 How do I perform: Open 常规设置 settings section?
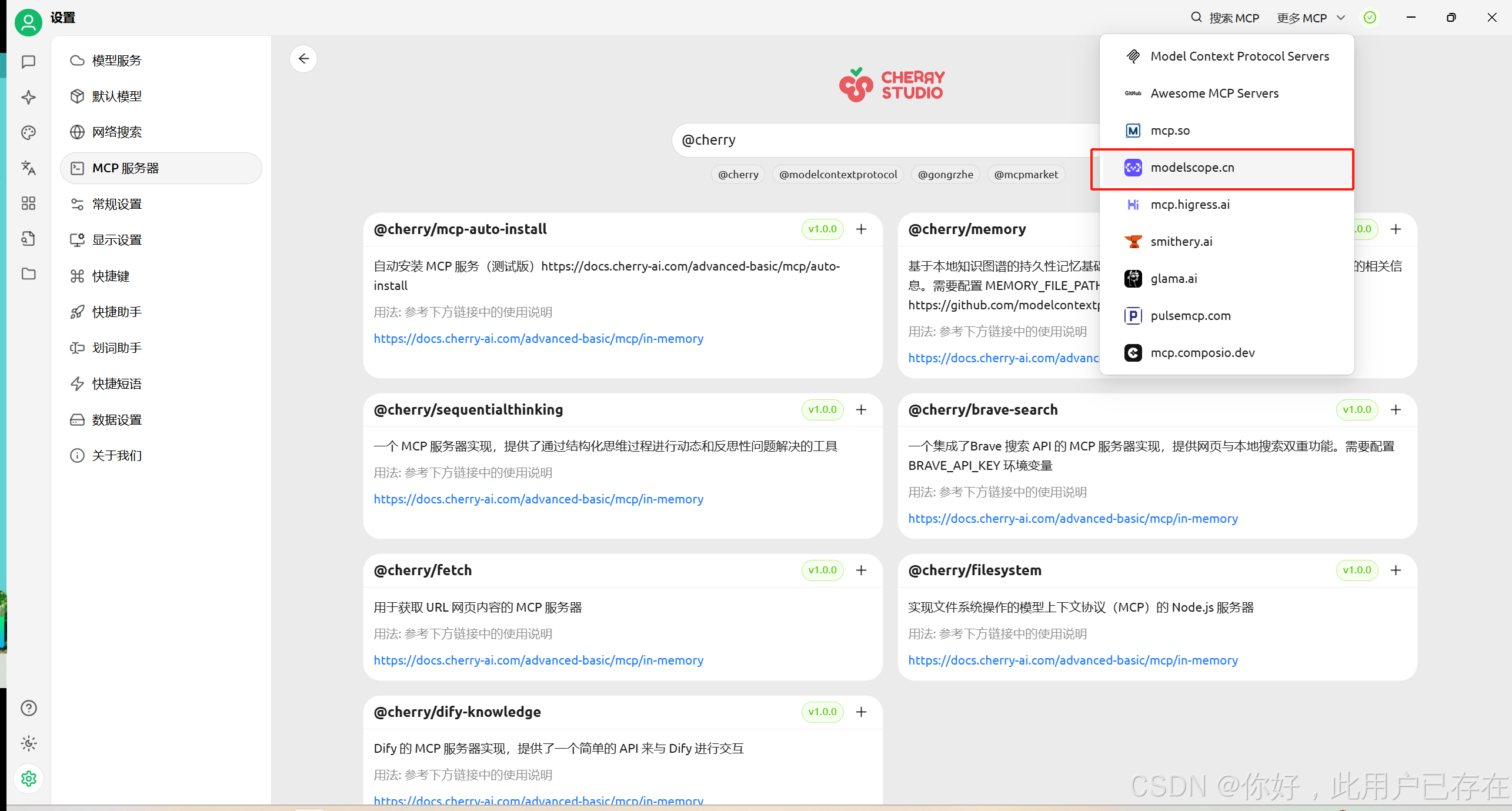pyautogui.click(x=161, y=204)
